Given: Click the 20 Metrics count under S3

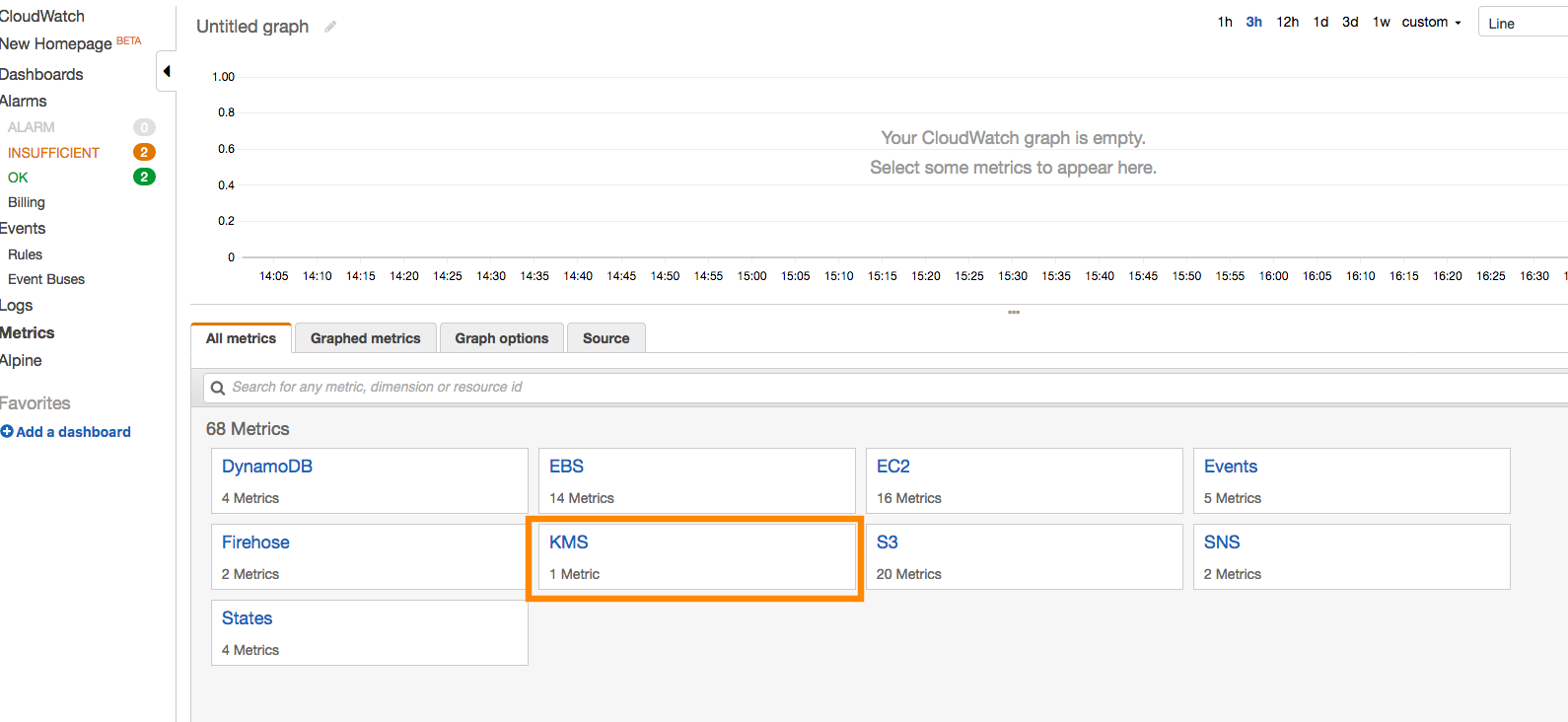Looking at the screenshot, I should [x=909, y=574].
